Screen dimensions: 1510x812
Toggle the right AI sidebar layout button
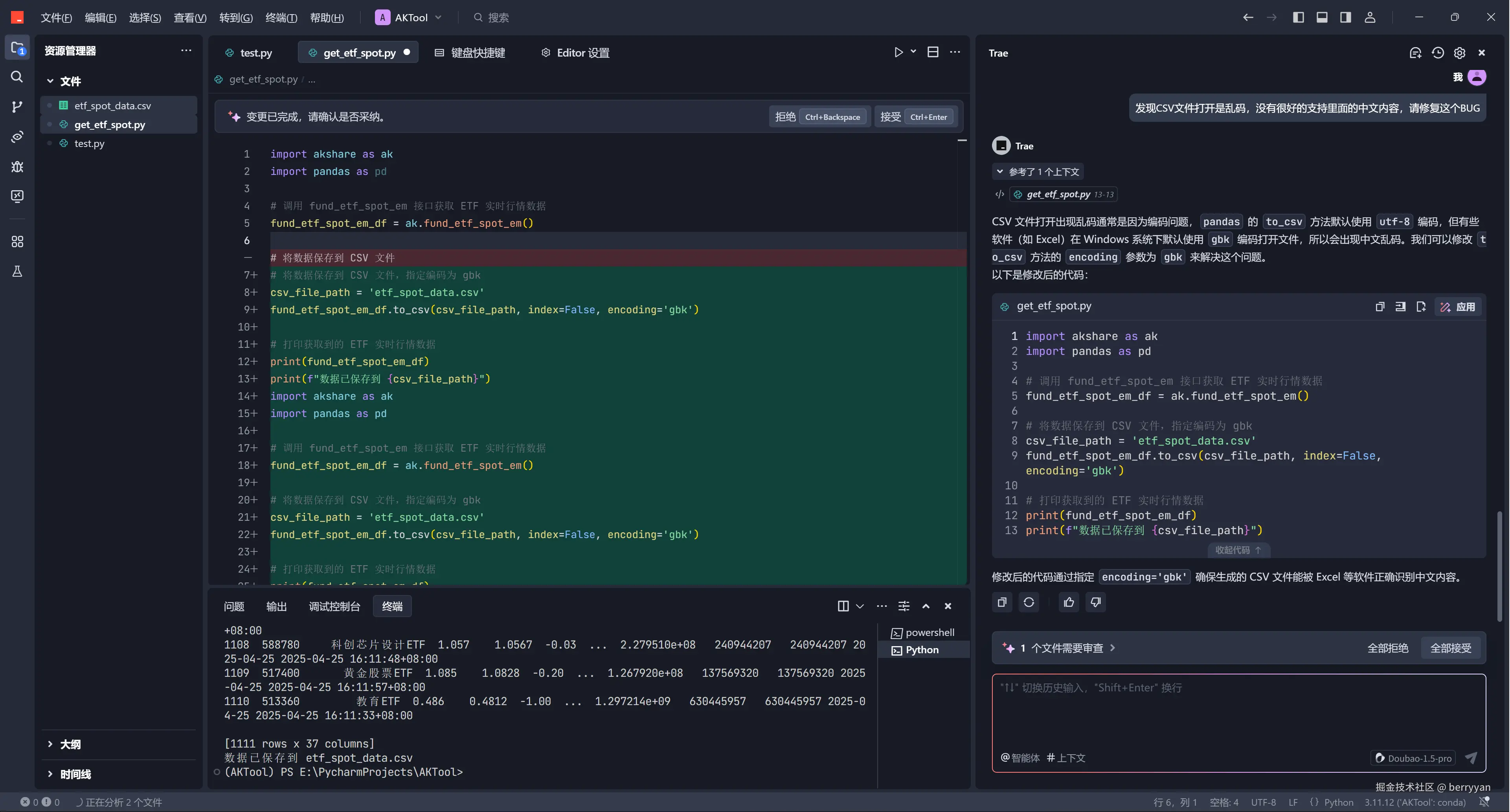[x=1346, y=17]
